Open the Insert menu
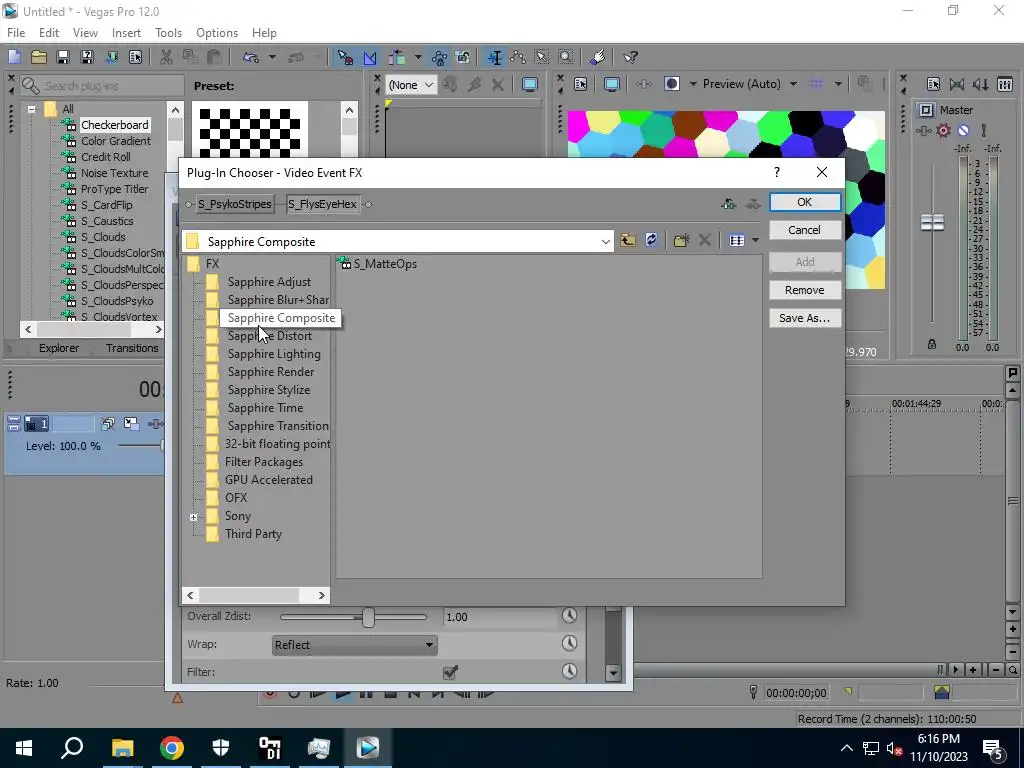 (126, 33)
